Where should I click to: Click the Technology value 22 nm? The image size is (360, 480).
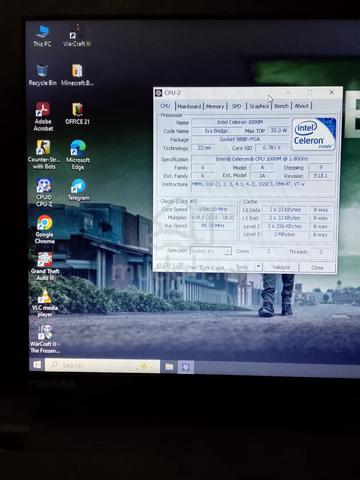[204, 148]
